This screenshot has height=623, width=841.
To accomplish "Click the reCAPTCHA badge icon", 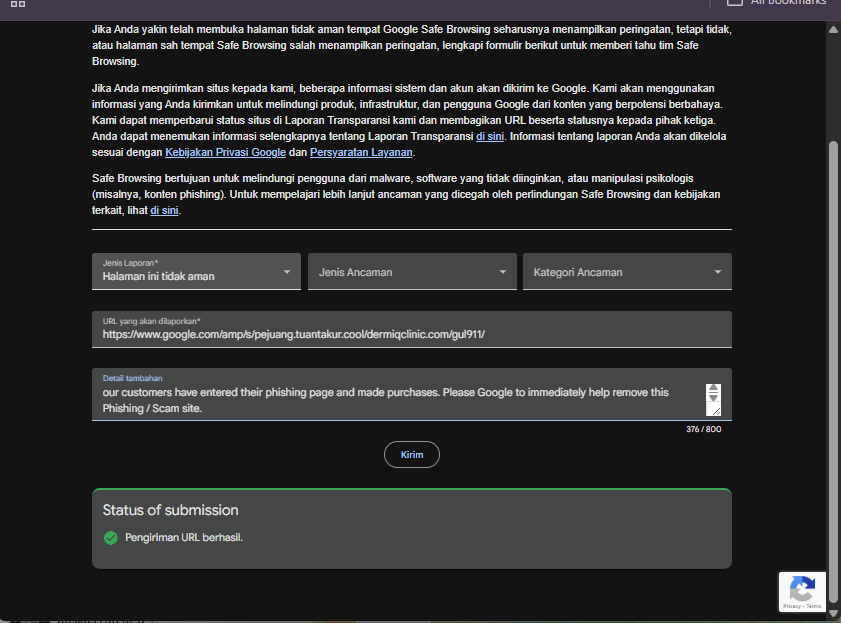I will click(x=802, y=591).
